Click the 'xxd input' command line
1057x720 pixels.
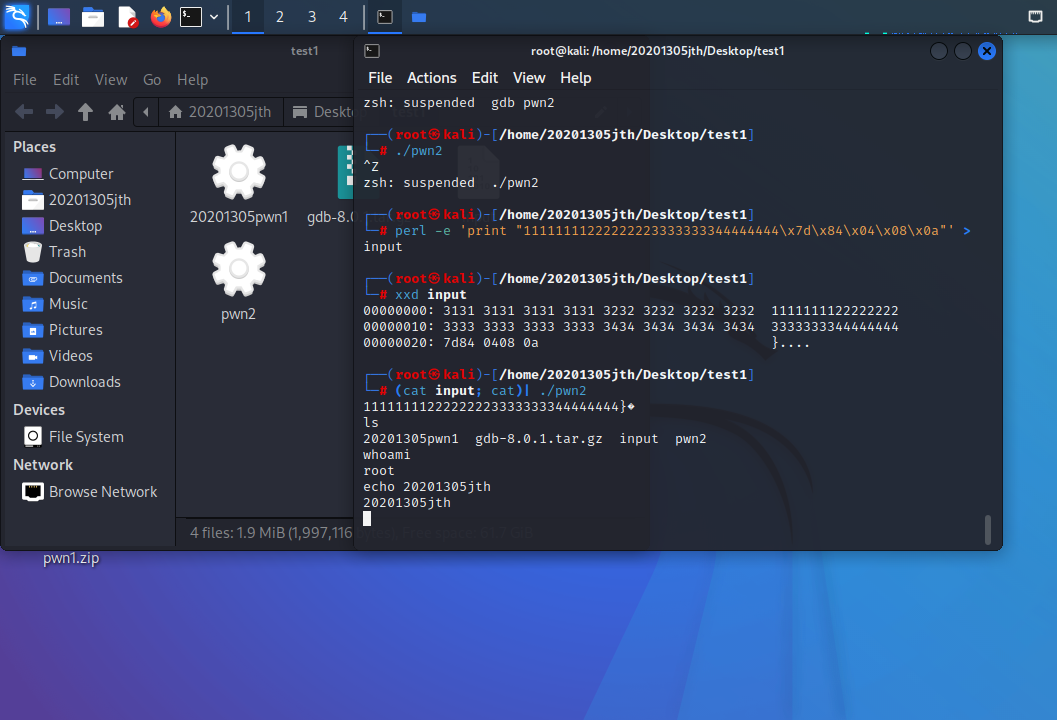coord(431,295)
